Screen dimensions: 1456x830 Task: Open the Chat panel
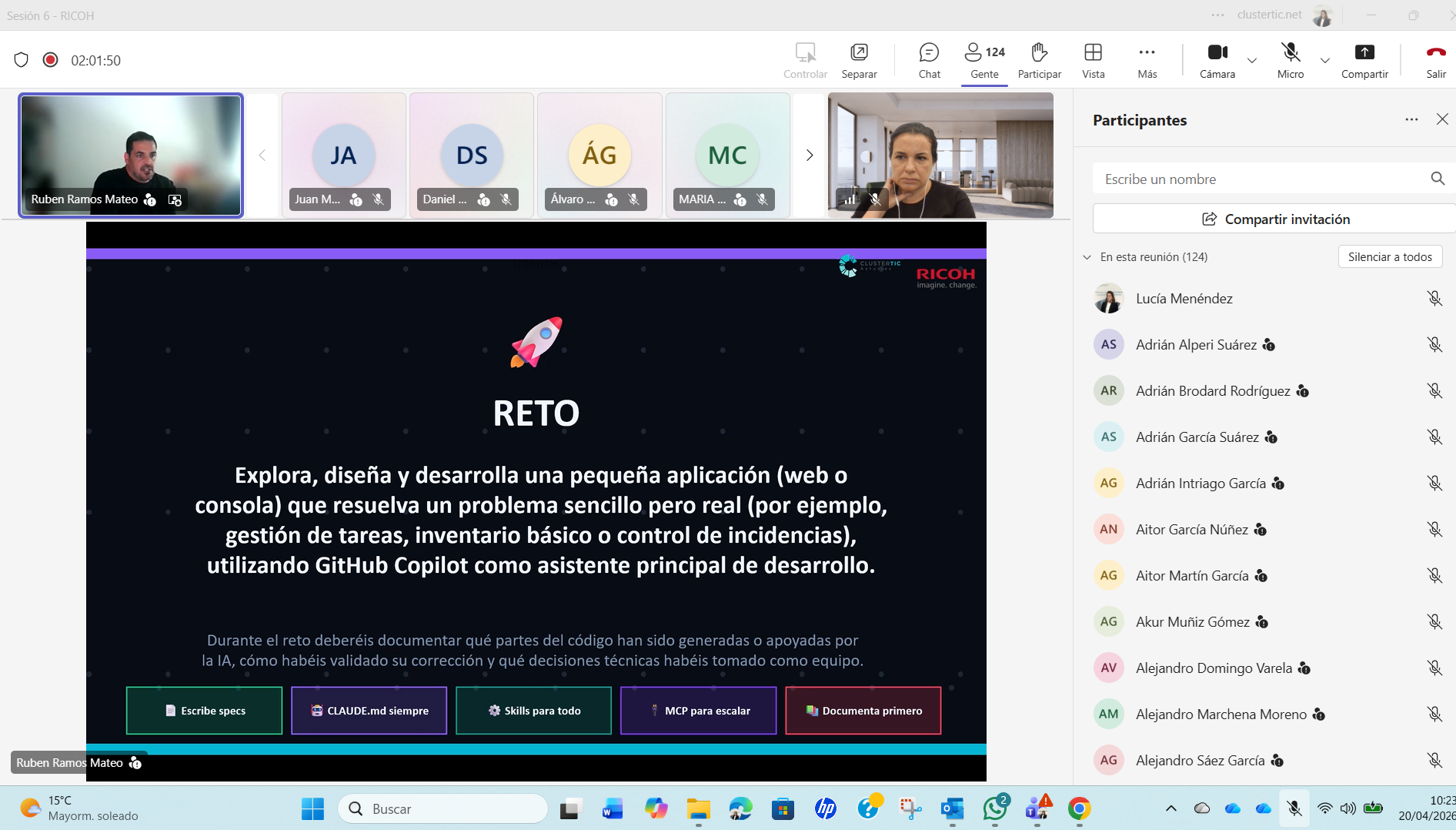[929, 60]
